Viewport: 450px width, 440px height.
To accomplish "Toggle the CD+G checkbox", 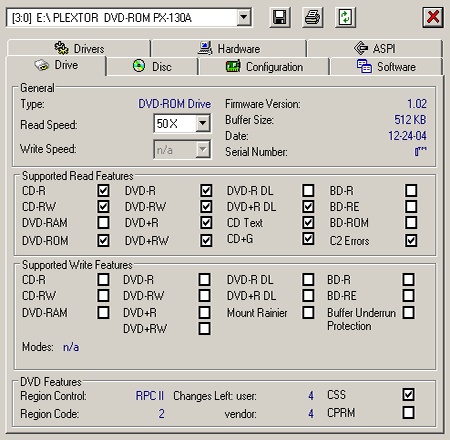I will point(308,239).
